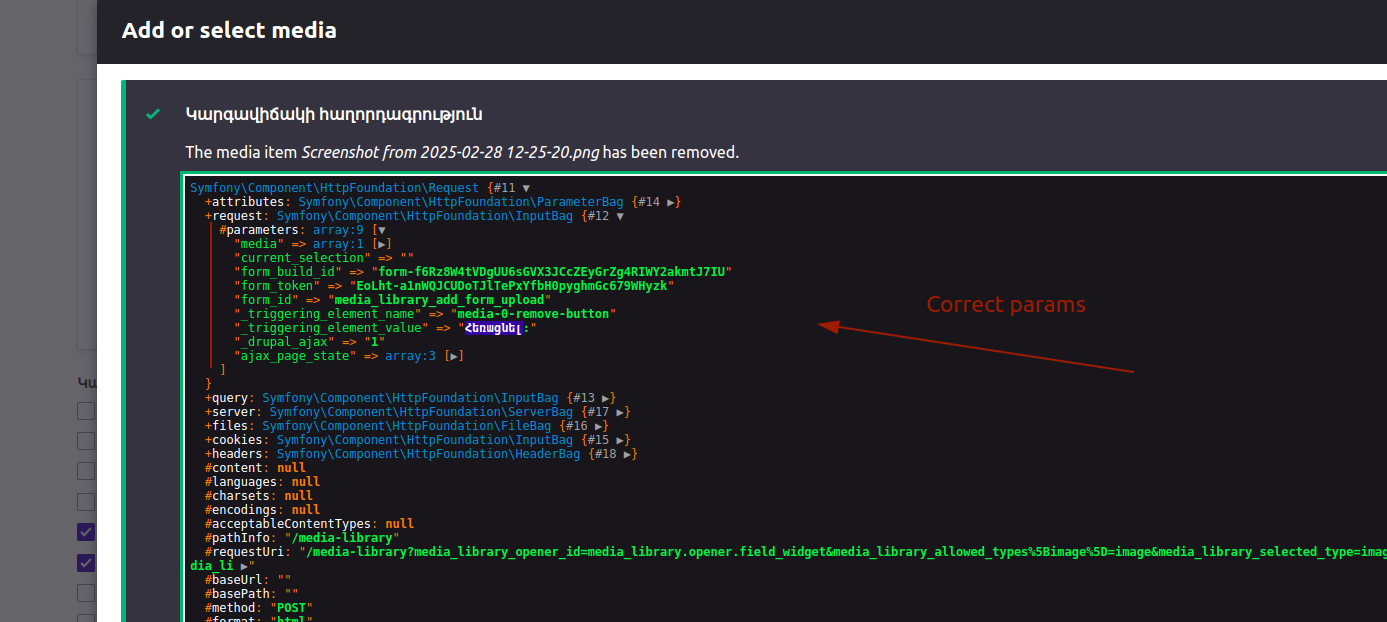Collapse the Request {#11 object dump
The width and height of the screenshot is (1387, 622).
526,188
